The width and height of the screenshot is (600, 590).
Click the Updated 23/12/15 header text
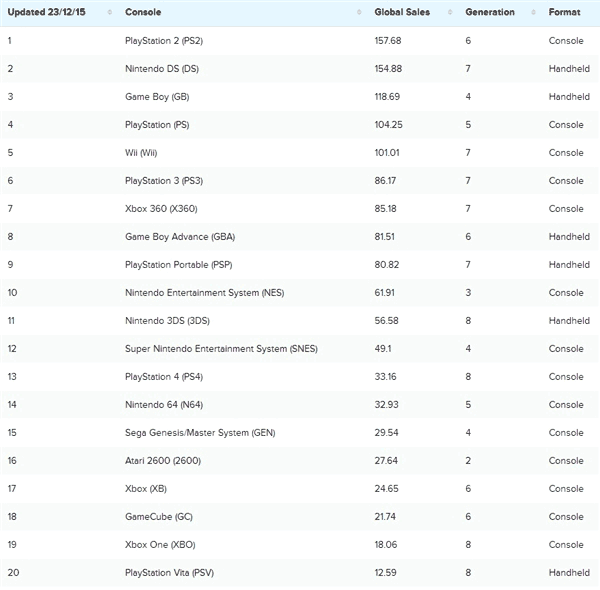pyautogui.click(x=46, y=12)
